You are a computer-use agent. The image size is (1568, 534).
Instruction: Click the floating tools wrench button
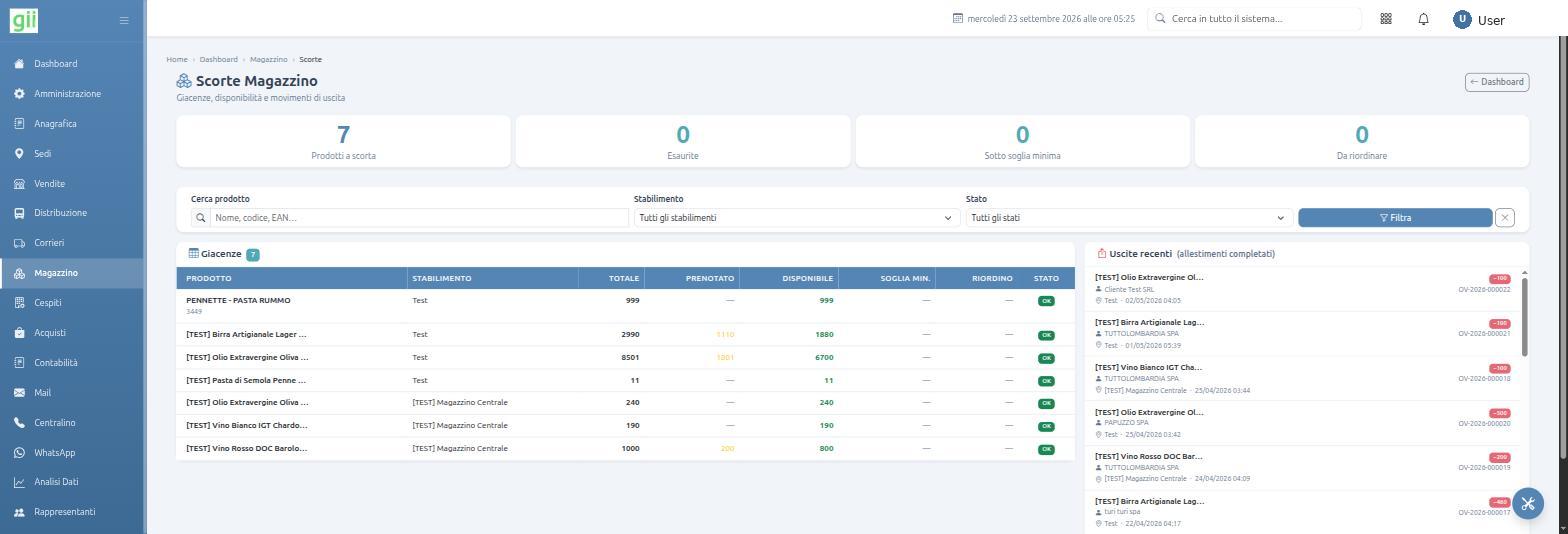click(x=1528, y=503)
